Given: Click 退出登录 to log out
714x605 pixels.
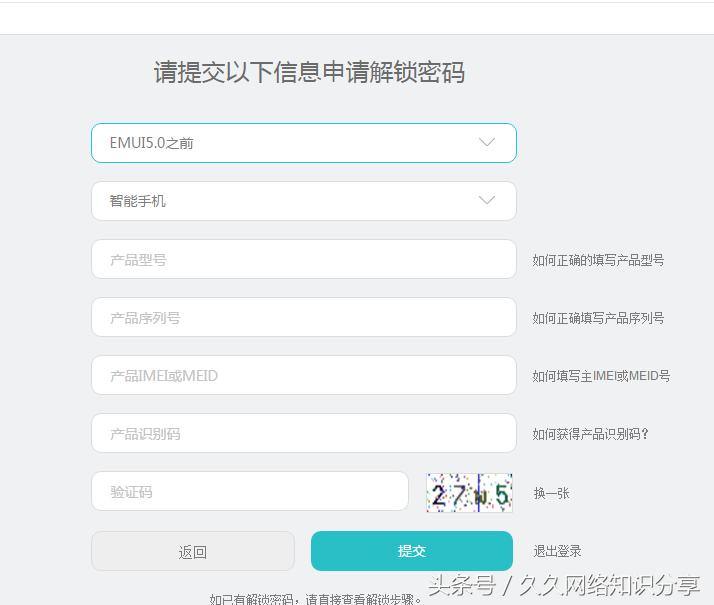Looking at the screenshot, I should pyautogui.click(x=557, y=551).
